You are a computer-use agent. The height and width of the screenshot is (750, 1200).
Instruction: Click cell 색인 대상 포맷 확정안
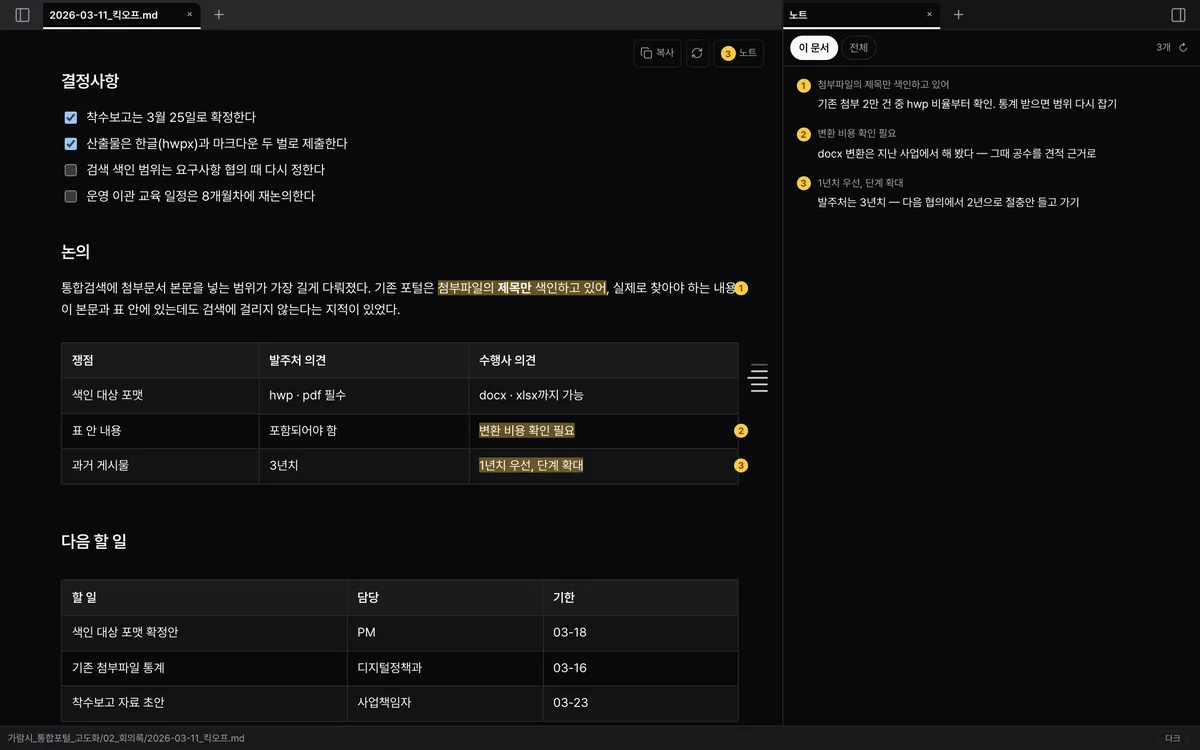(x=204, y=633)
